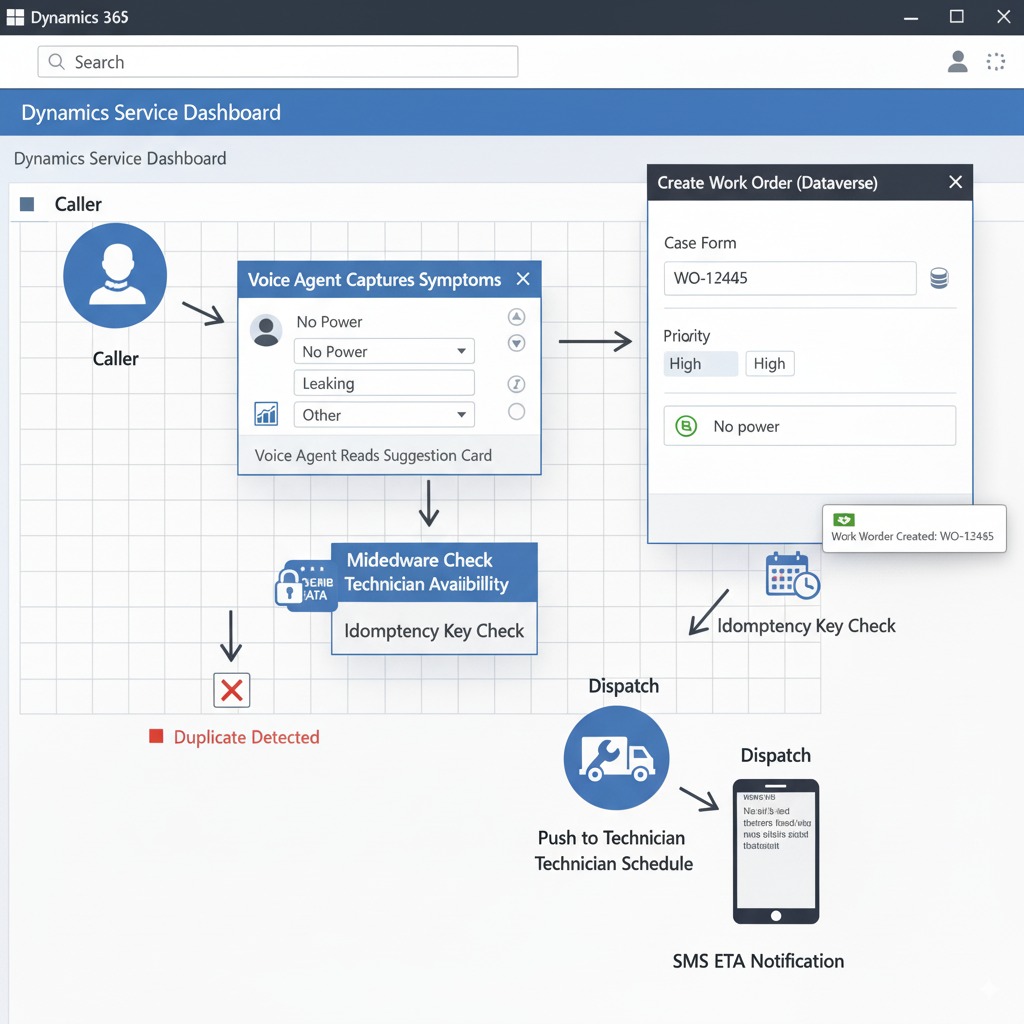Select the outlined High priority button
Screen dimensions: 1024x1024
coord(769,364)
